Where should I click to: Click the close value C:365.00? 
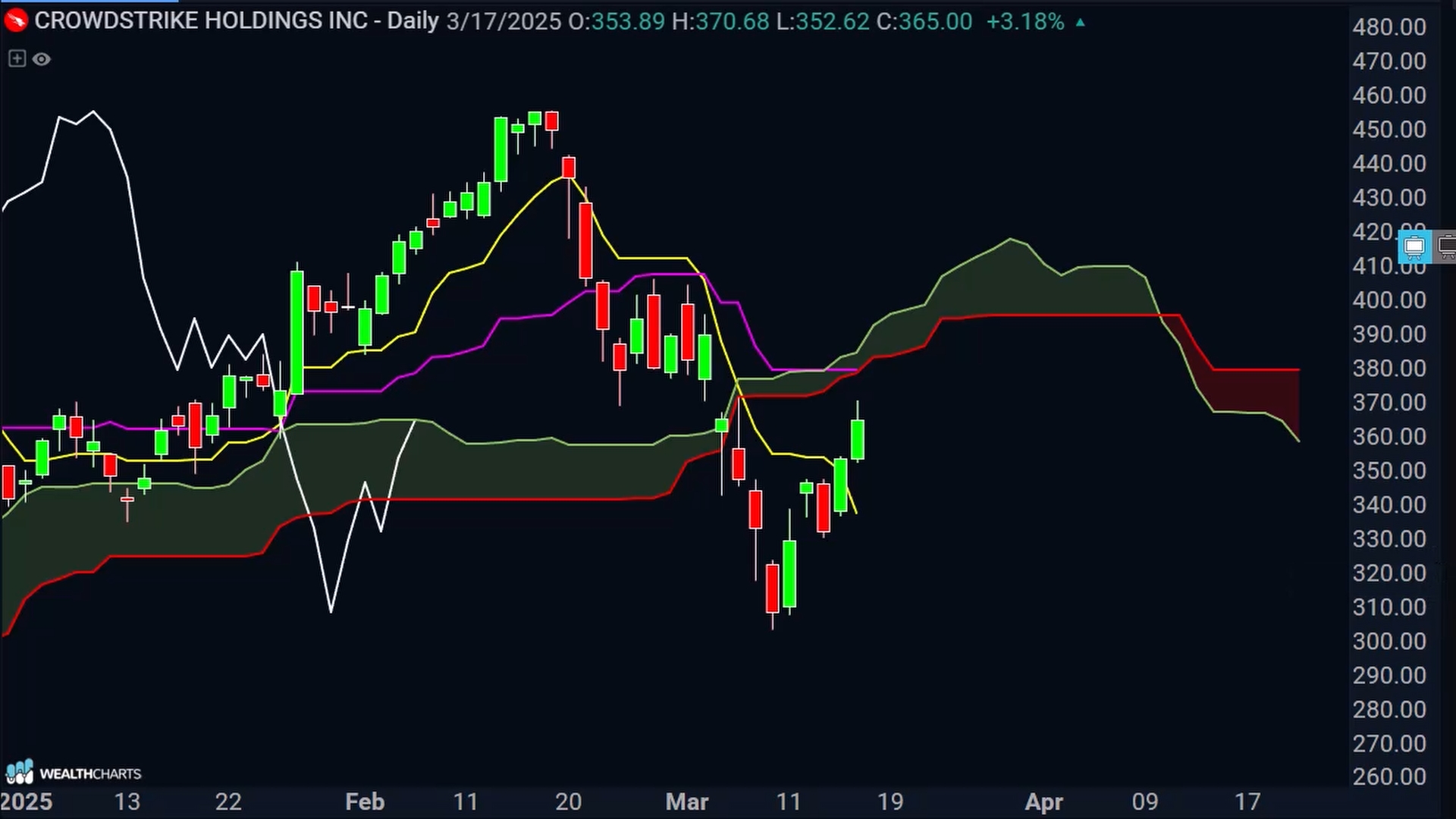pos(924,21)
